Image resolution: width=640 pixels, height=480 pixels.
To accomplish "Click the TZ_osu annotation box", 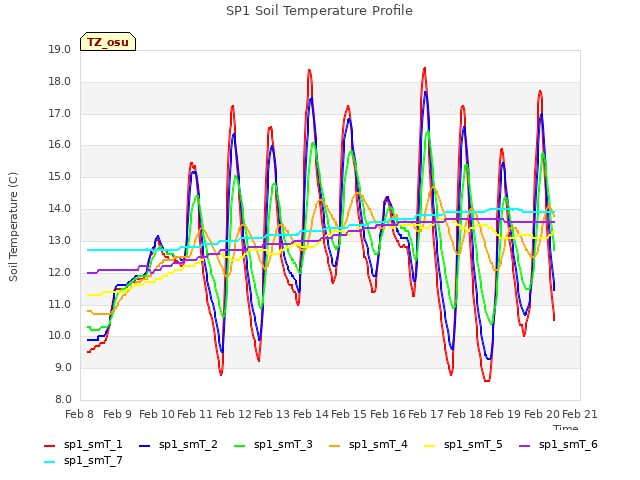I will [x=108, y=42].
